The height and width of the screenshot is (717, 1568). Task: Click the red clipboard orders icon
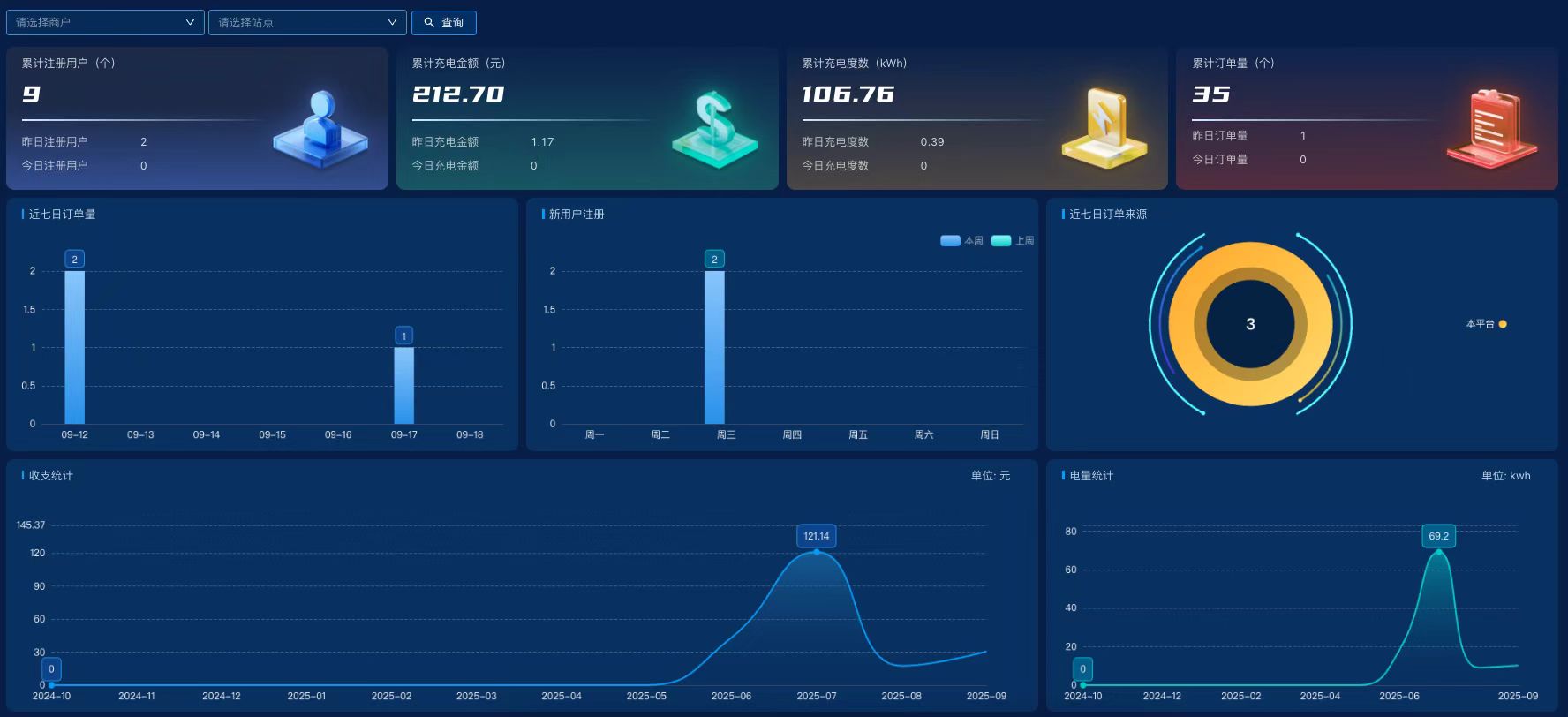click(1493, 129)
